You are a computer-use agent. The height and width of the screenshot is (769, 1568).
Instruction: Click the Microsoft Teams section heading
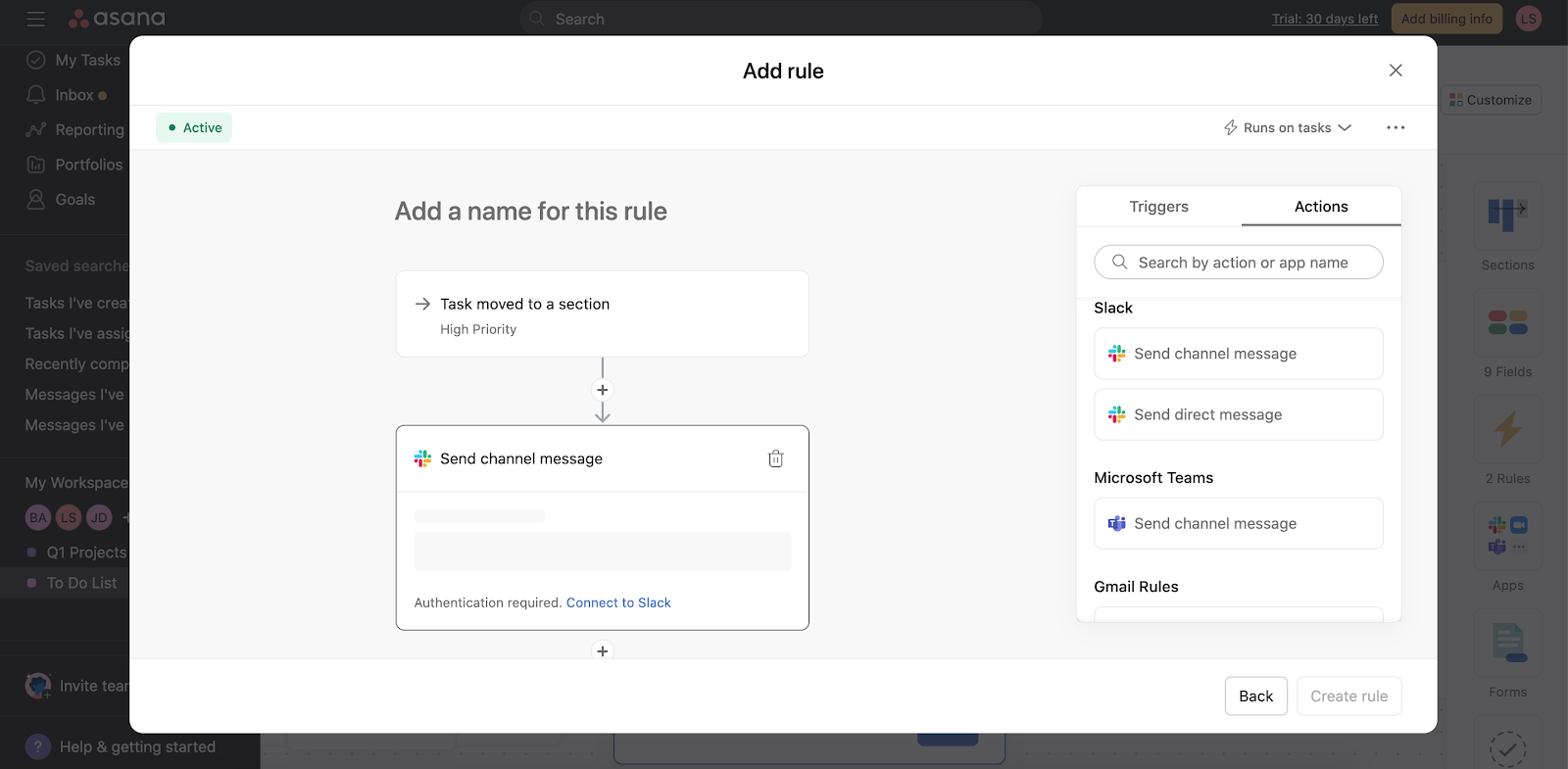(1153, 478)
